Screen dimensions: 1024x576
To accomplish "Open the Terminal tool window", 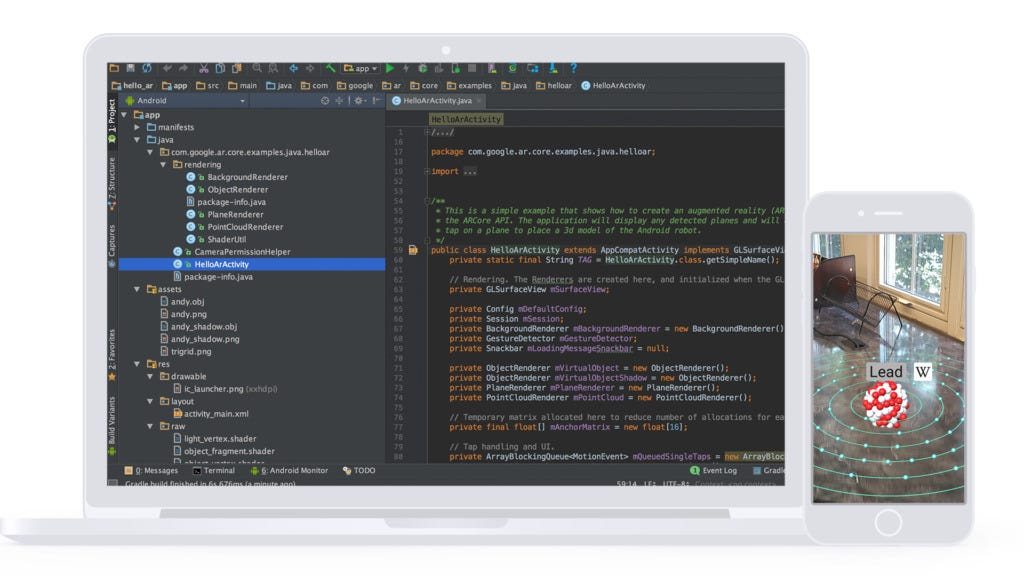I will click(x=214, y=471).
